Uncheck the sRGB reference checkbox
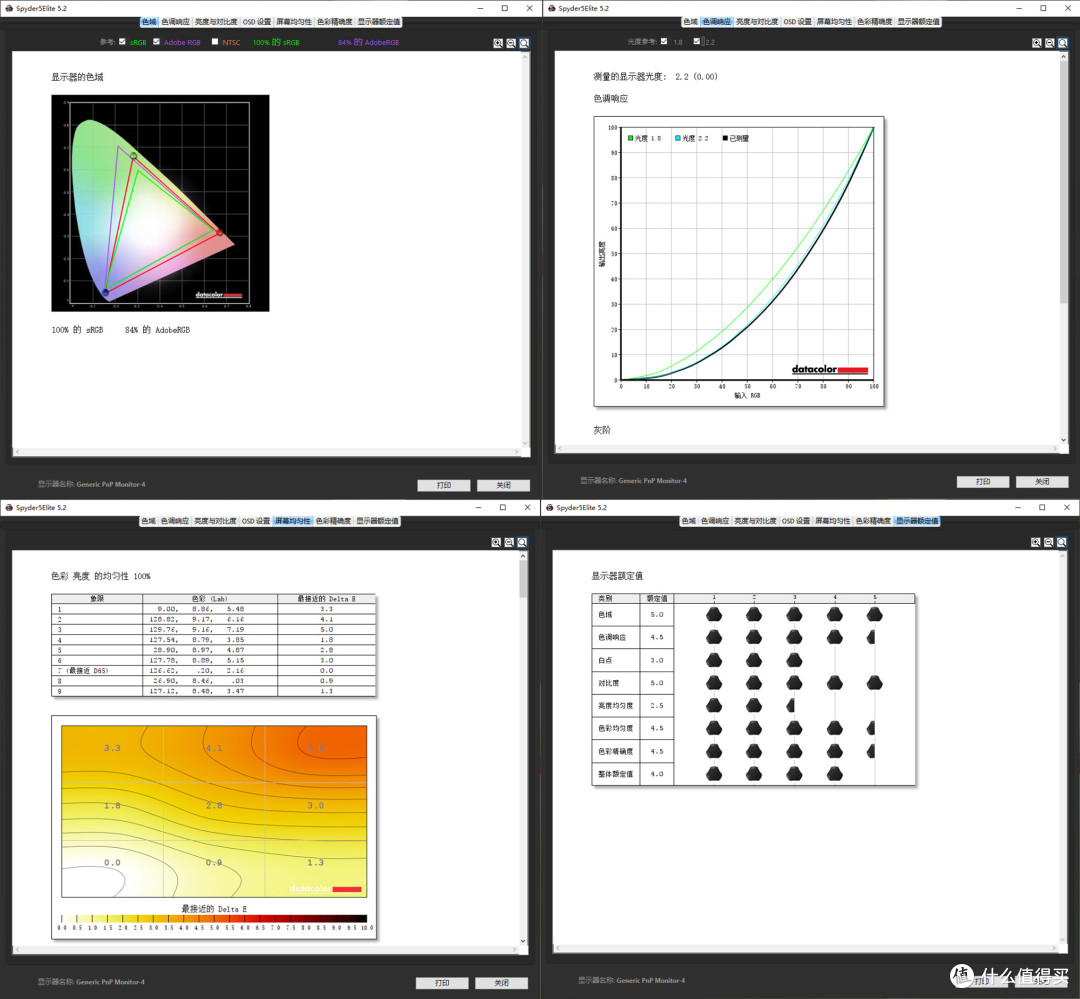Screen dimensions: 1080x999 point(123,41)
